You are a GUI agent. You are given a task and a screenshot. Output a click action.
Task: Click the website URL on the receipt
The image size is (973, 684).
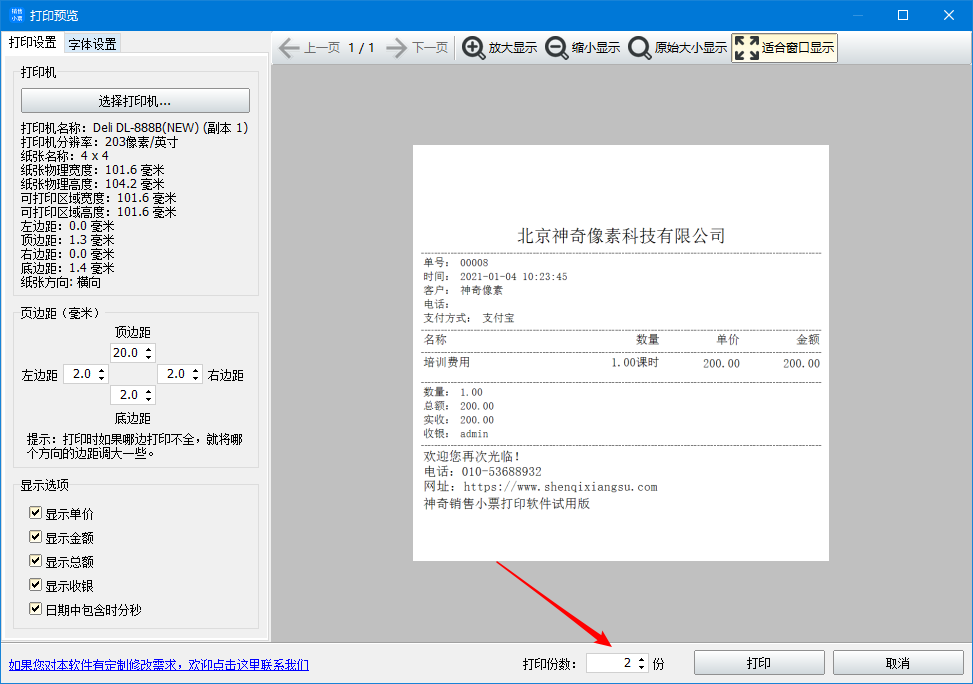(x=560, y=487)
